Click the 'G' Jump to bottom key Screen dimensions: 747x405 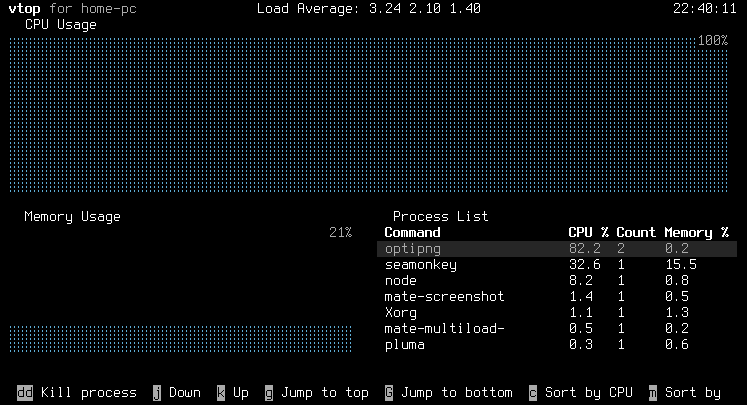[389, 393]
